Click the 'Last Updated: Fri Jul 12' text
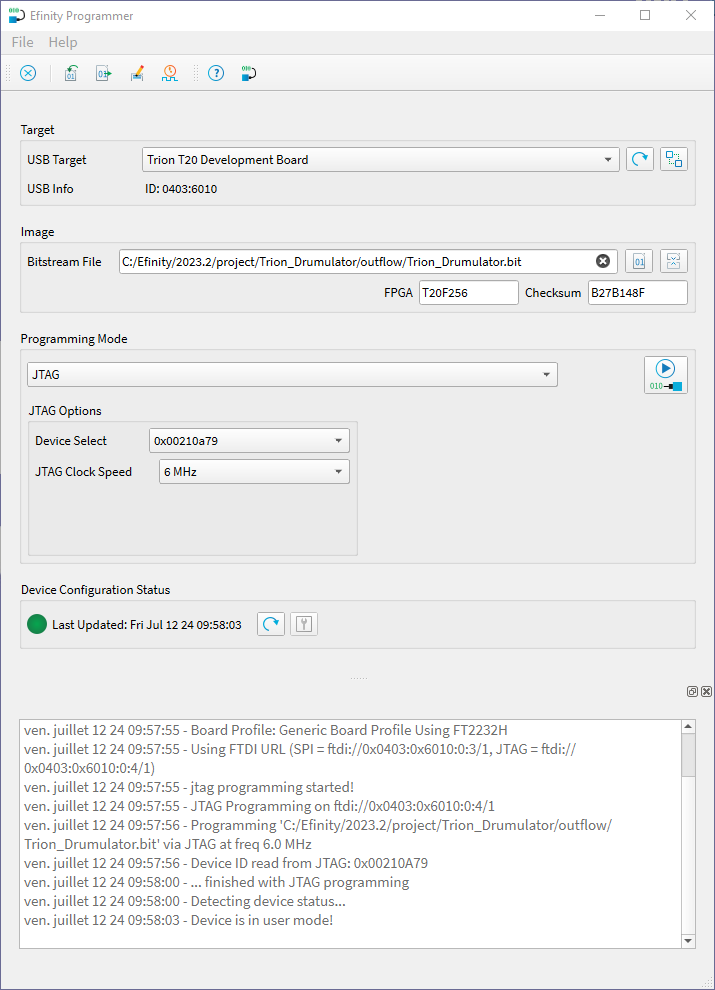Screen dimensions: 715x990 pos(147,624)
